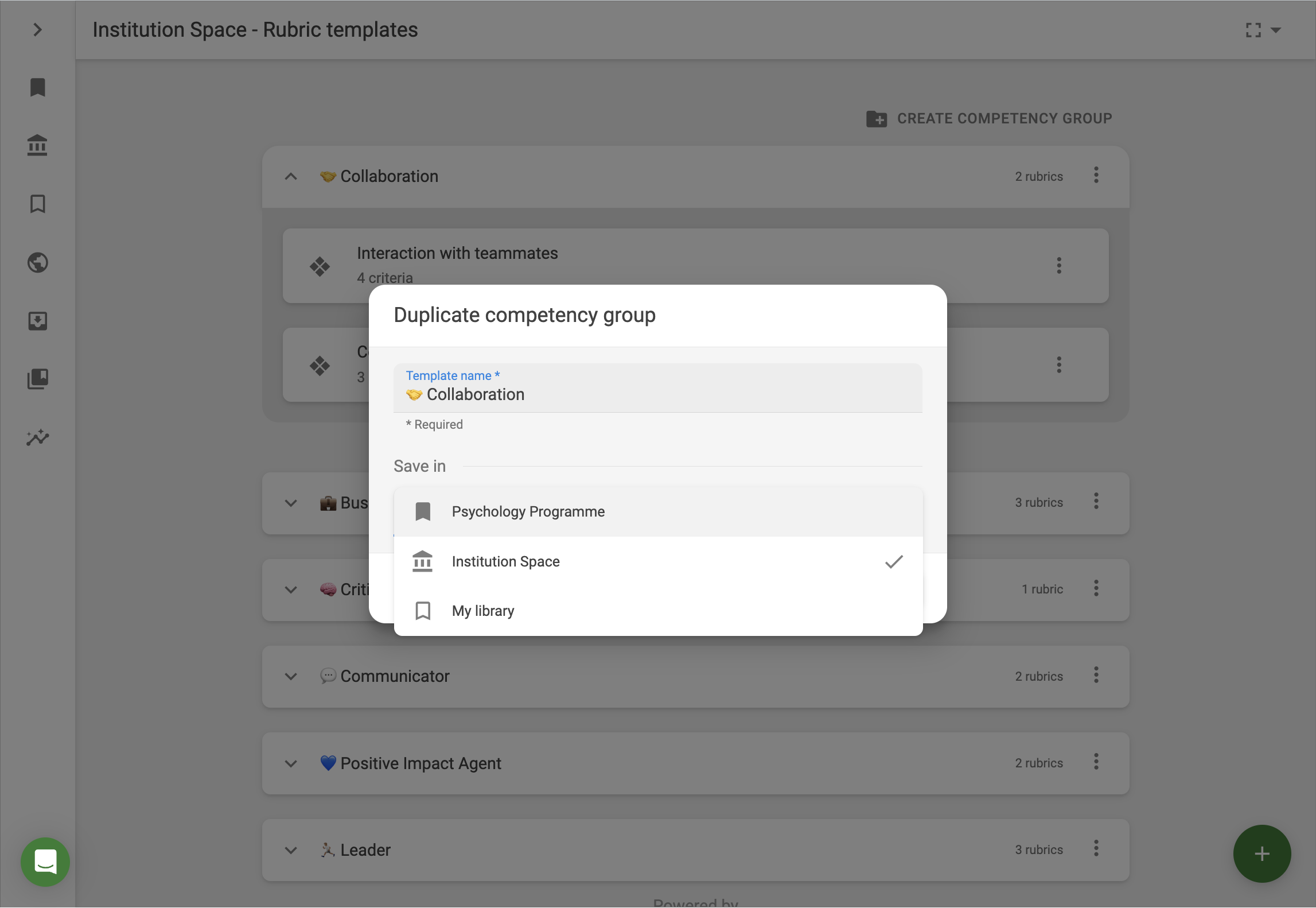Open the institution building sidebar icon
Screen dimensions: 1316x908
pyautogui.click(x=38, y=146)
